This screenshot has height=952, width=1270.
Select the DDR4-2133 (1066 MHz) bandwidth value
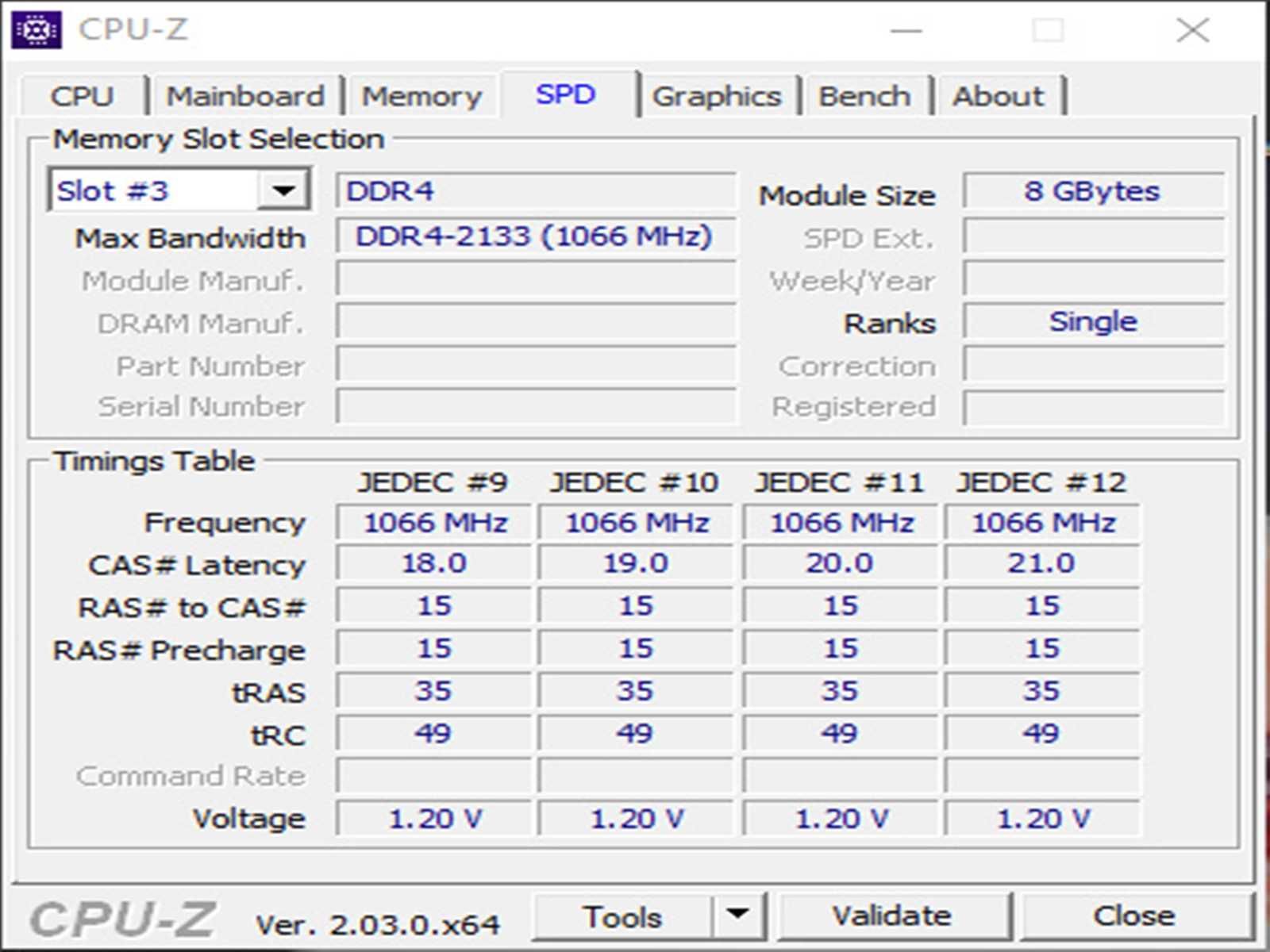536,236
